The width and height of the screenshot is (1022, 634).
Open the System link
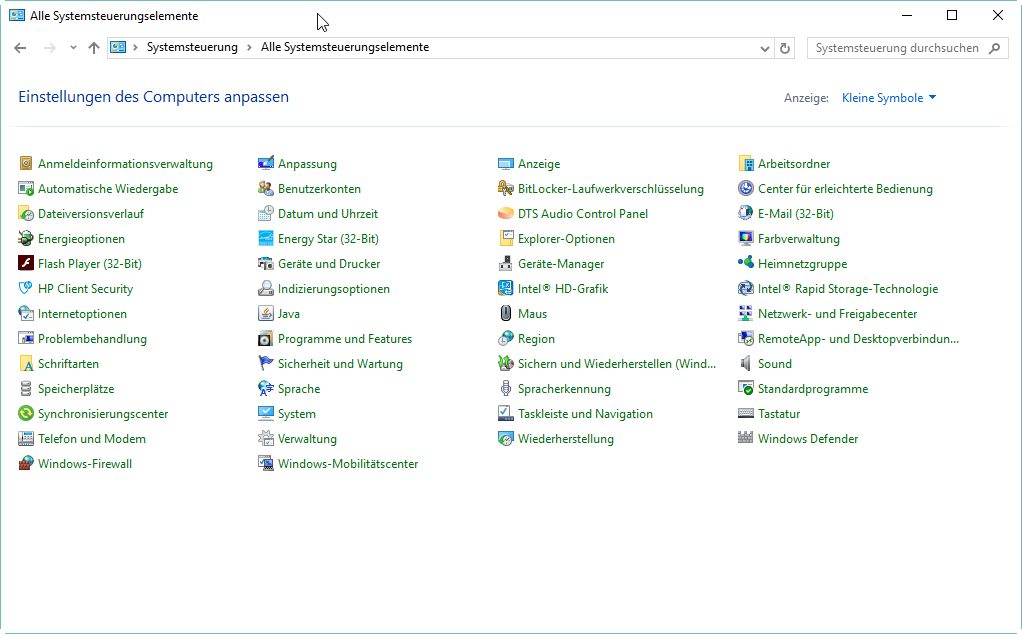[297, 414]
